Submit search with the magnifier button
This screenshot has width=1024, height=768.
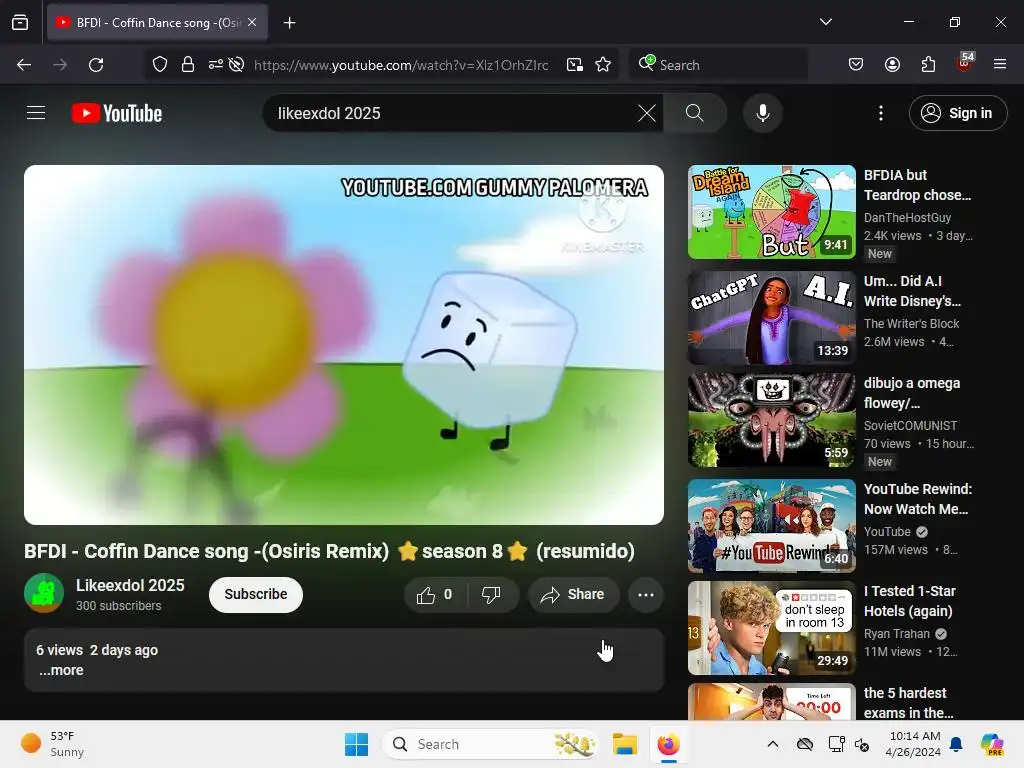point(695,113)
